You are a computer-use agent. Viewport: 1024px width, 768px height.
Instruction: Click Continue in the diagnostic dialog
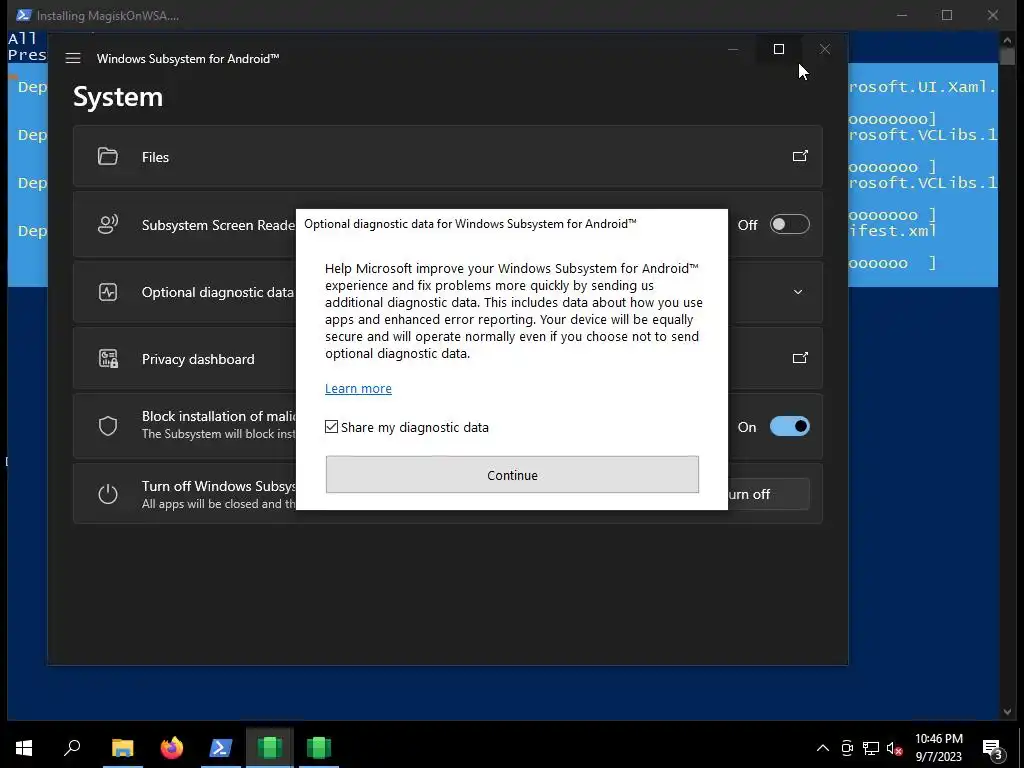[x=512, y=475]
